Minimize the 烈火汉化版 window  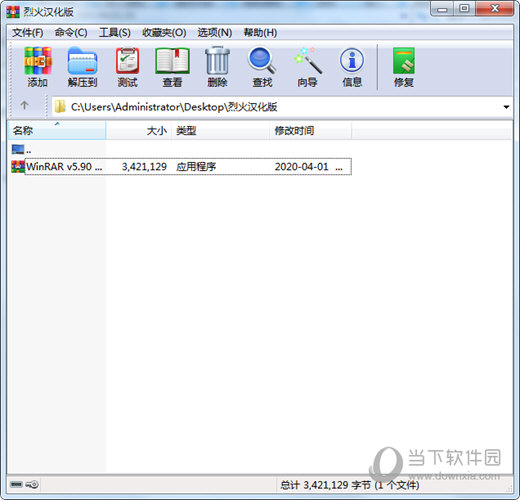(x=442, y=9)
